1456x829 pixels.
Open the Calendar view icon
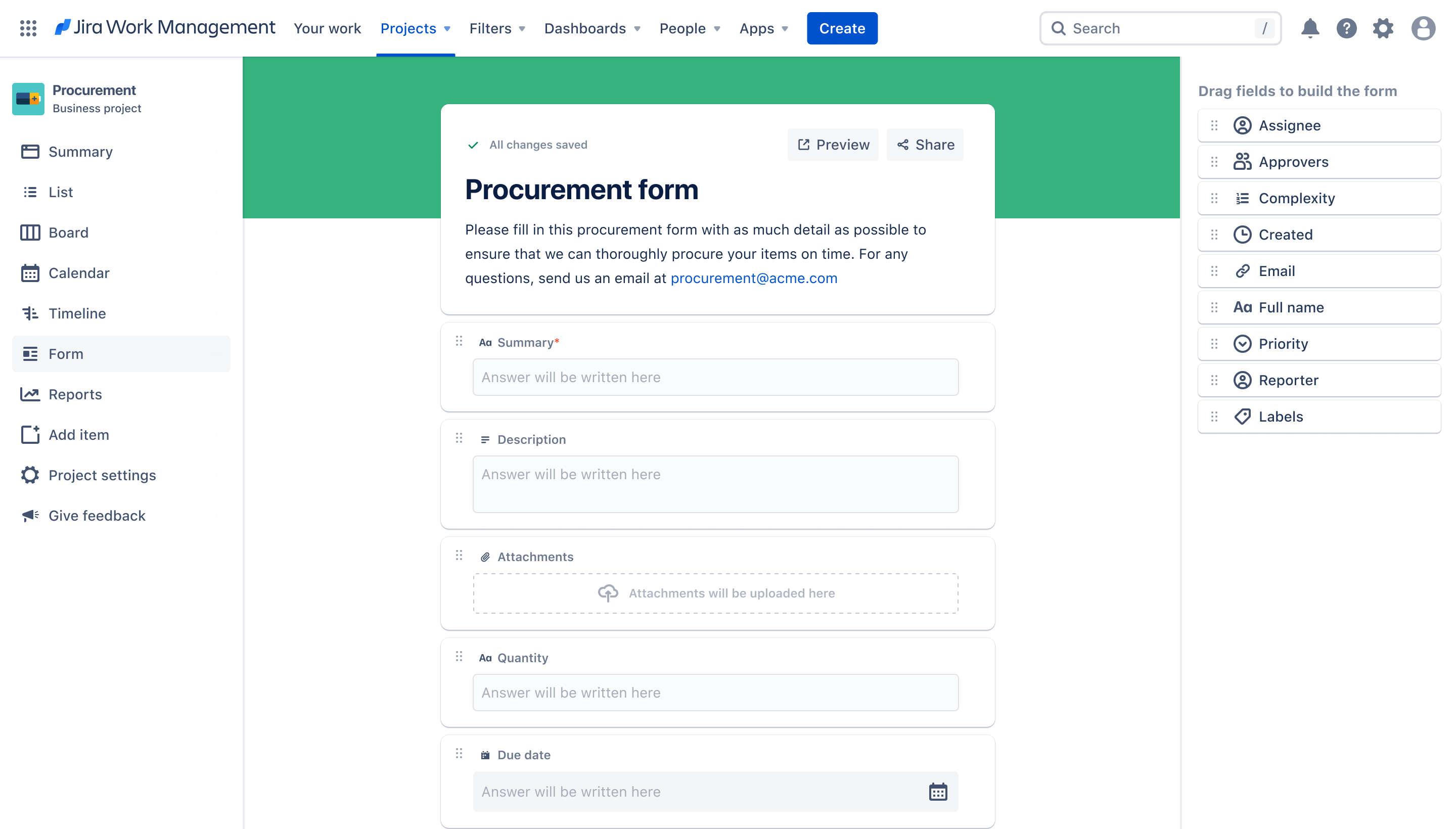[x=30, y=273]
